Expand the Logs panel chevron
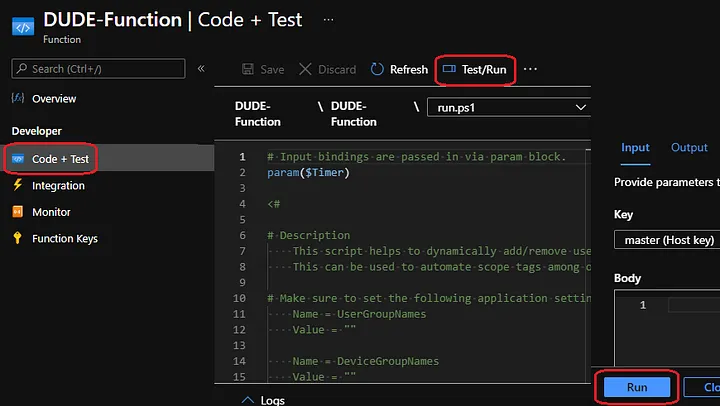Screen dimensions: 720x406 [247, 400]
